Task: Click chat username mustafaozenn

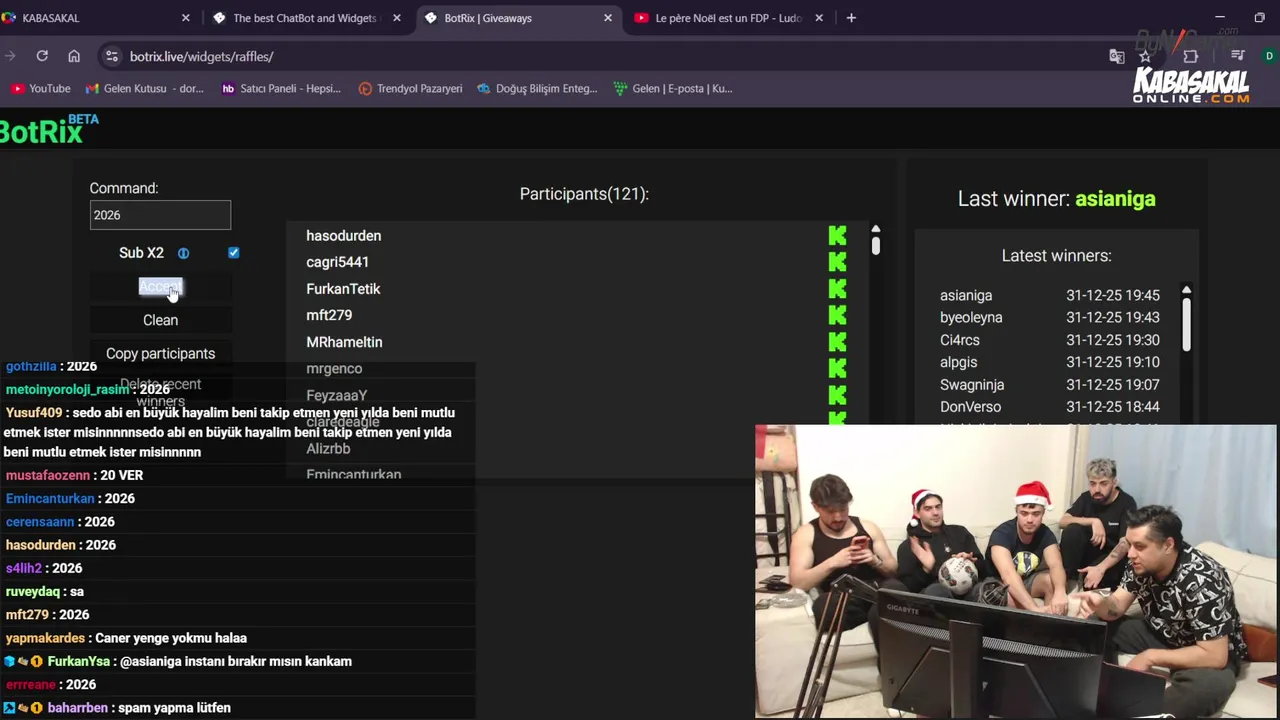Action: [48, 475]
